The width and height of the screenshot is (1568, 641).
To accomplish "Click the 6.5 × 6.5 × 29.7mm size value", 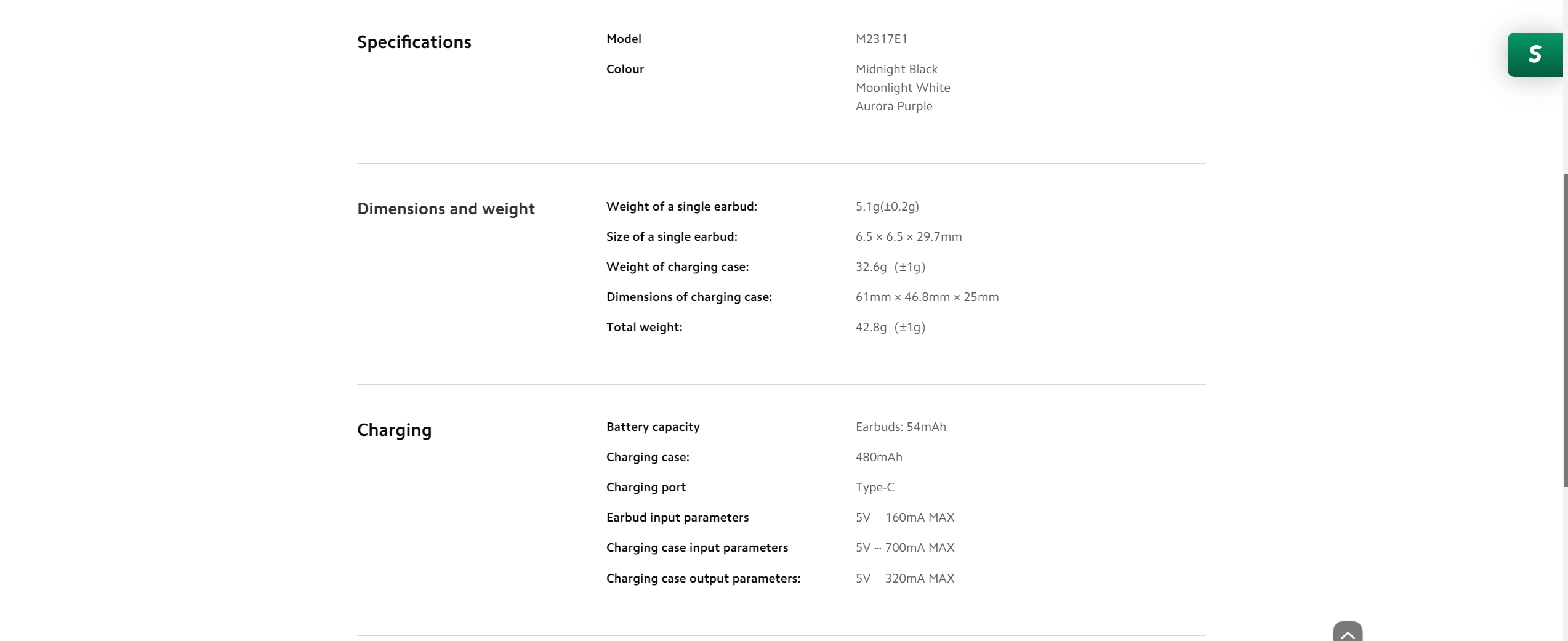I will 909,236.
